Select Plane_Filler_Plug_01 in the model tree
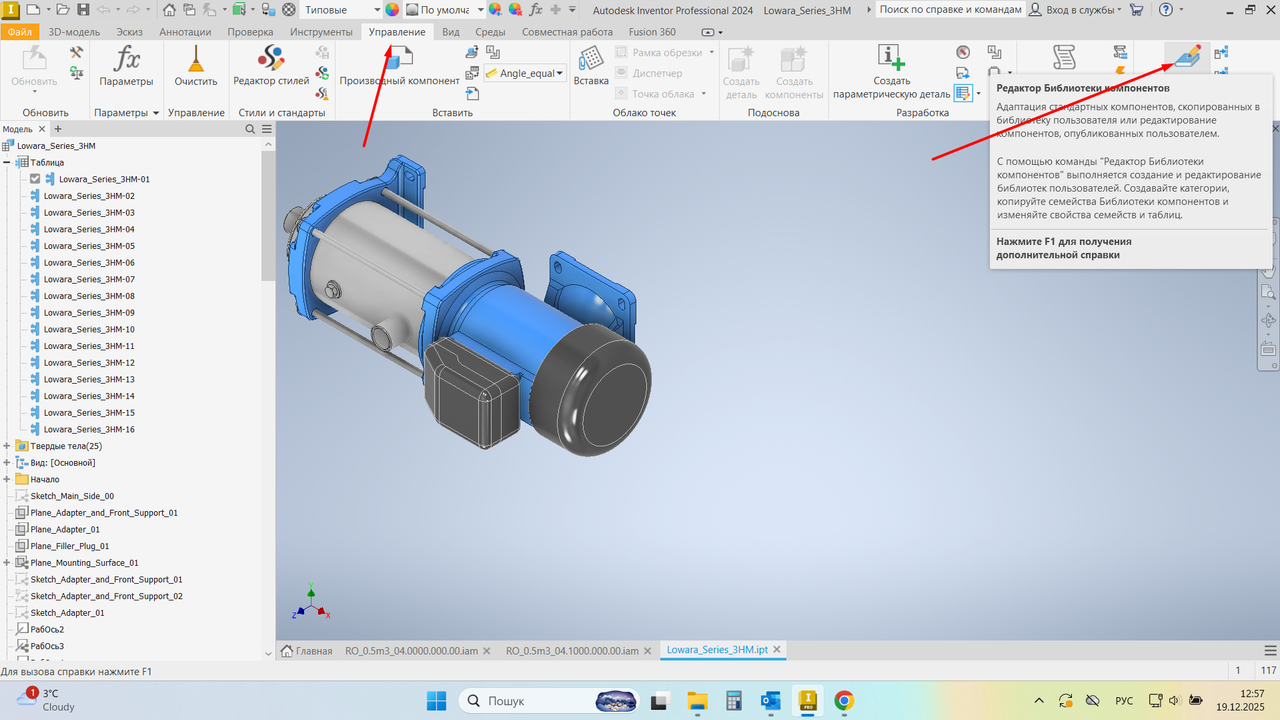This screenshot has width=1280, height=720. (70, 546)
